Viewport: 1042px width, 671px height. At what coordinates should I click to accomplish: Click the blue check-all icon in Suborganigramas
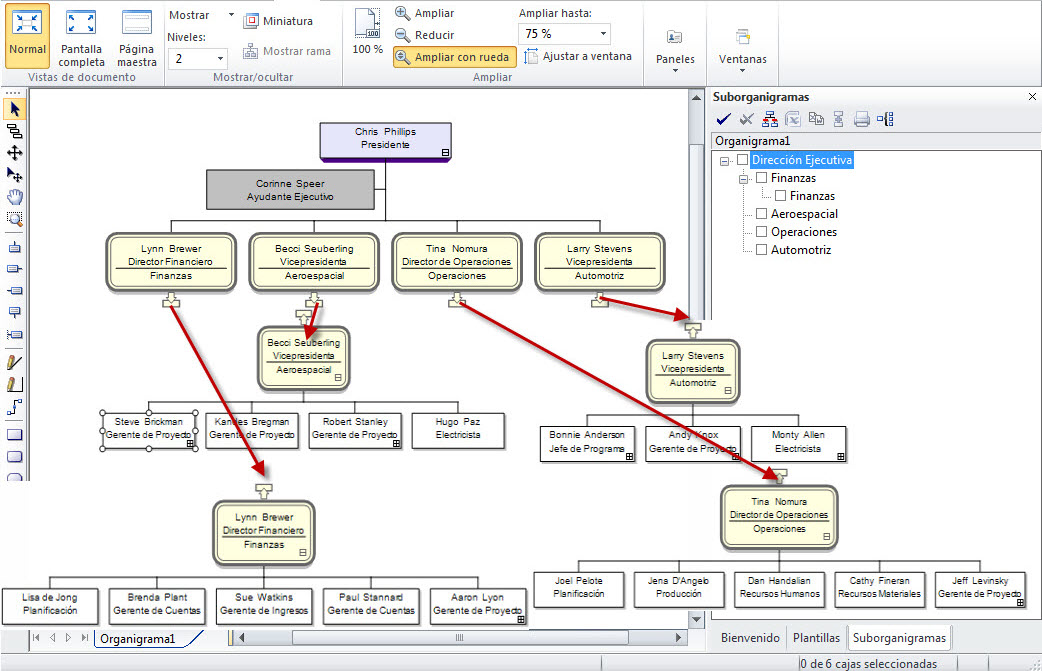tap(723, 120)
